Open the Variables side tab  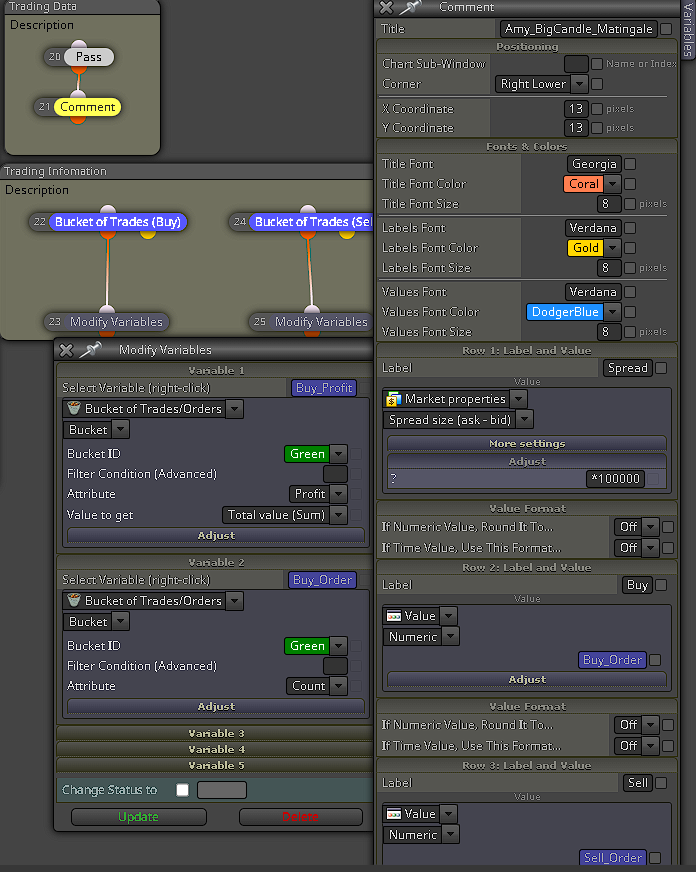pyautogui.click(x=688, y=29)
